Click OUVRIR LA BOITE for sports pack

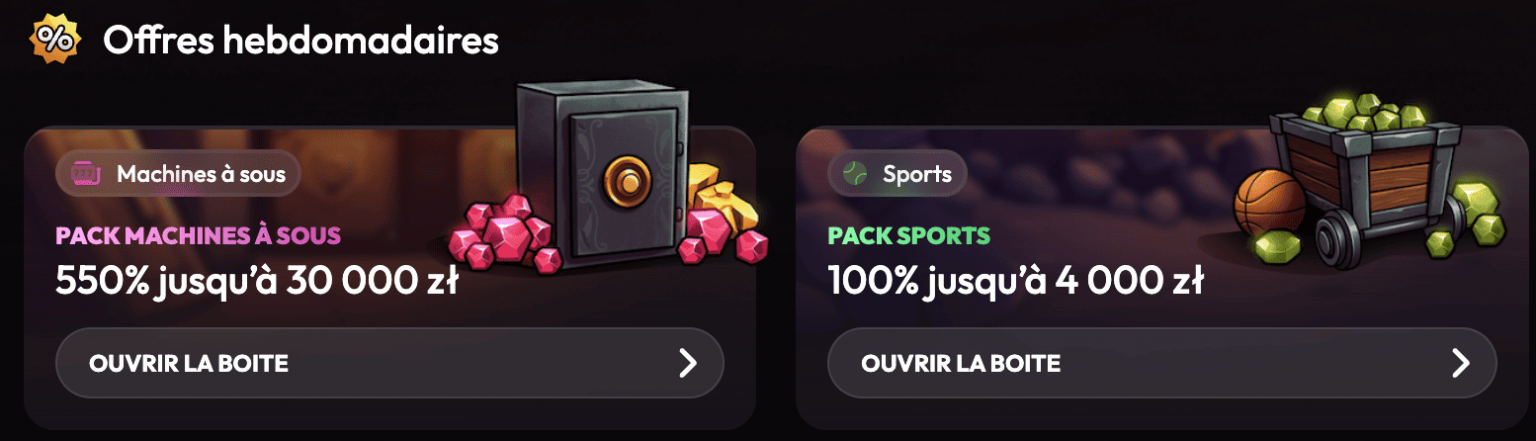click(x=1162, y=363)
